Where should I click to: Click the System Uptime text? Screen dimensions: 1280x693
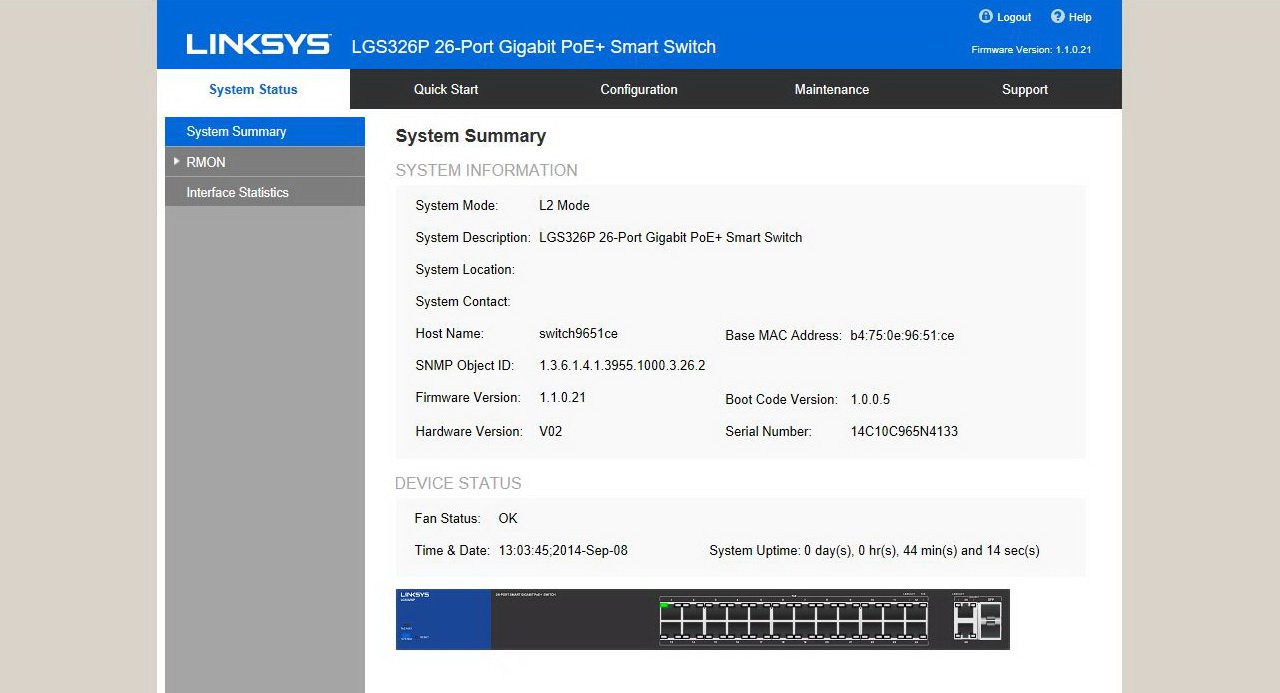(x=874, y=550)
